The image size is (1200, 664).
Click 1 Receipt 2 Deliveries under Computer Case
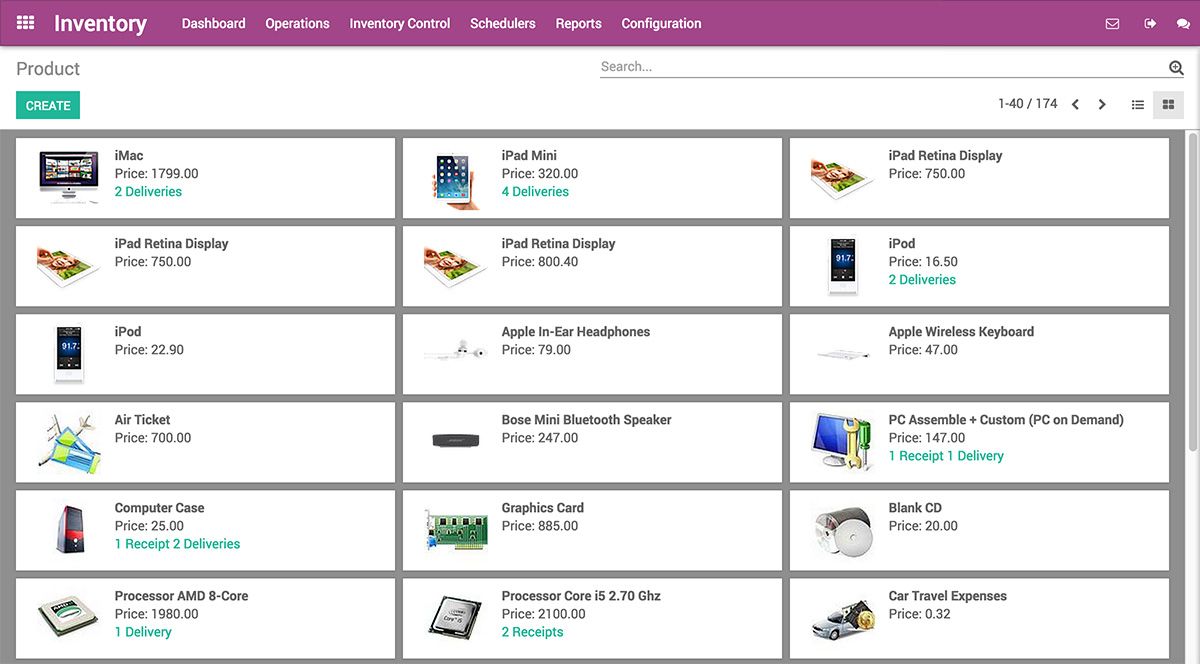(177, 544)
